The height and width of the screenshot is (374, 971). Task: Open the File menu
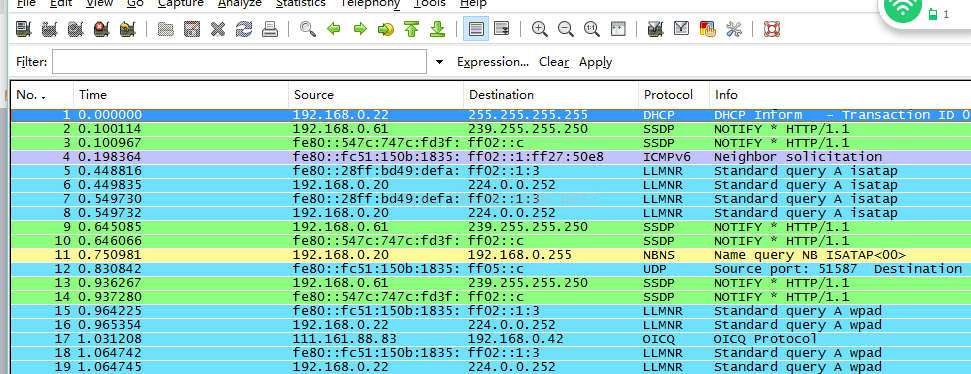[x=27, y=4]
